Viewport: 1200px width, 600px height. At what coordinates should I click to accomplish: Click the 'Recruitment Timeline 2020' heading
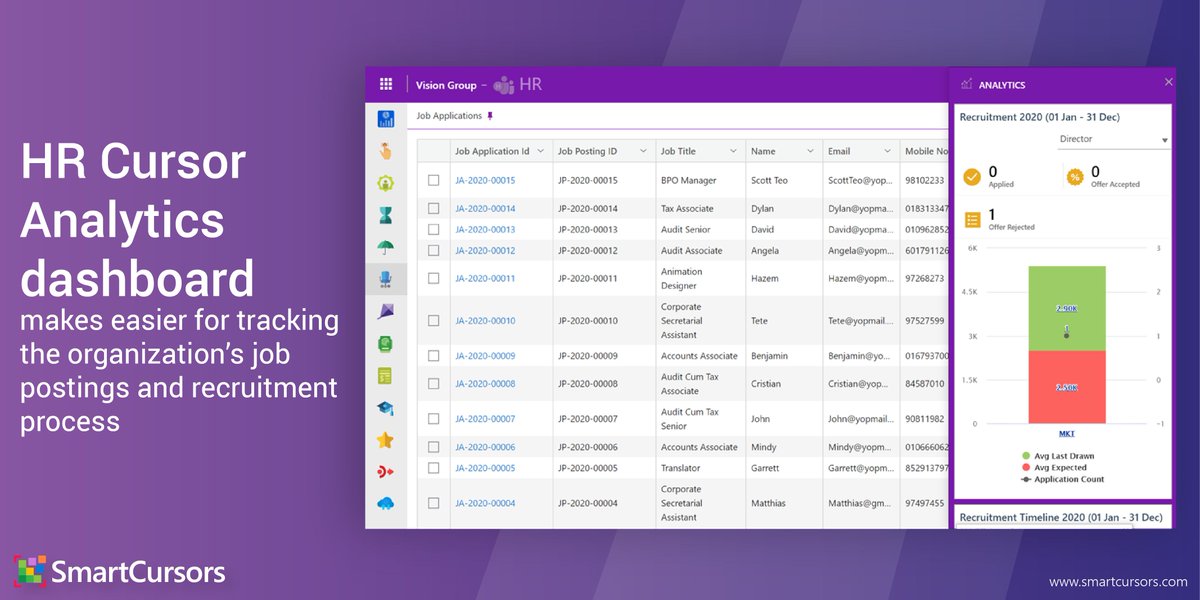coord(1061,517)
